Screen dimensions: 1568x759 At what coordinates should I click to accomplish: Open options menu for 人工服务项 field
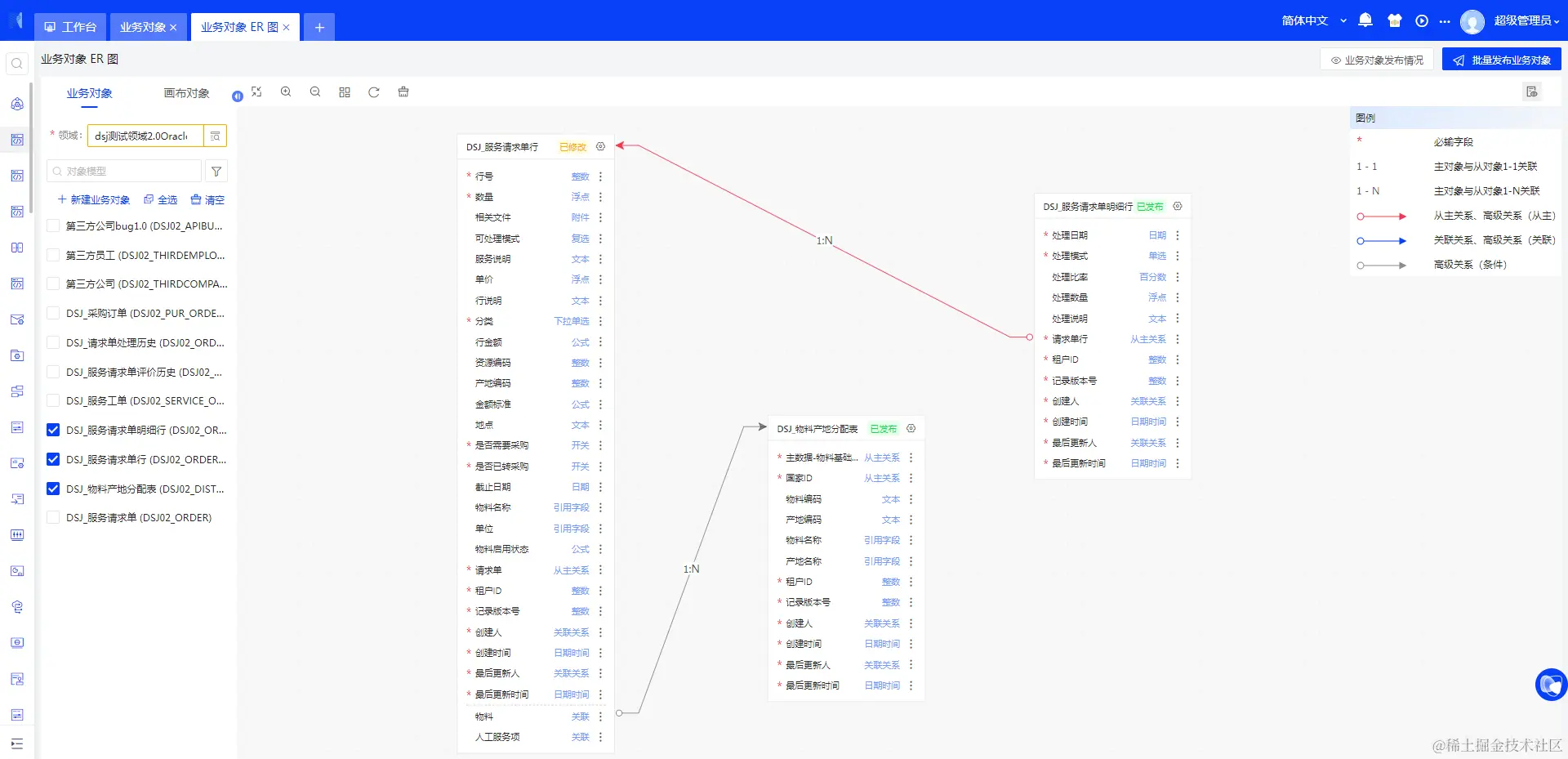(600, 737)
